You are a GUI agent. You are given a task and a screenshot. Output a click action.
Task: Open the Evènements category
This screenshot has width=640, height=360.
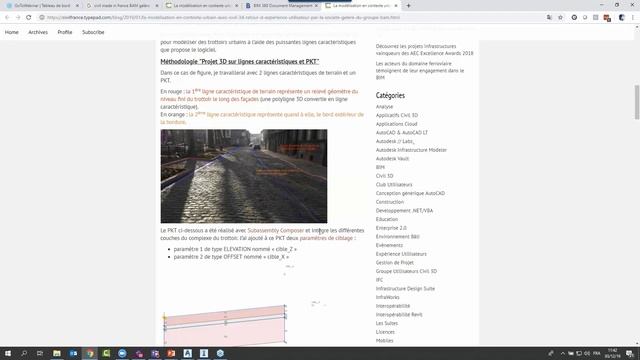[x=389, y=245]
